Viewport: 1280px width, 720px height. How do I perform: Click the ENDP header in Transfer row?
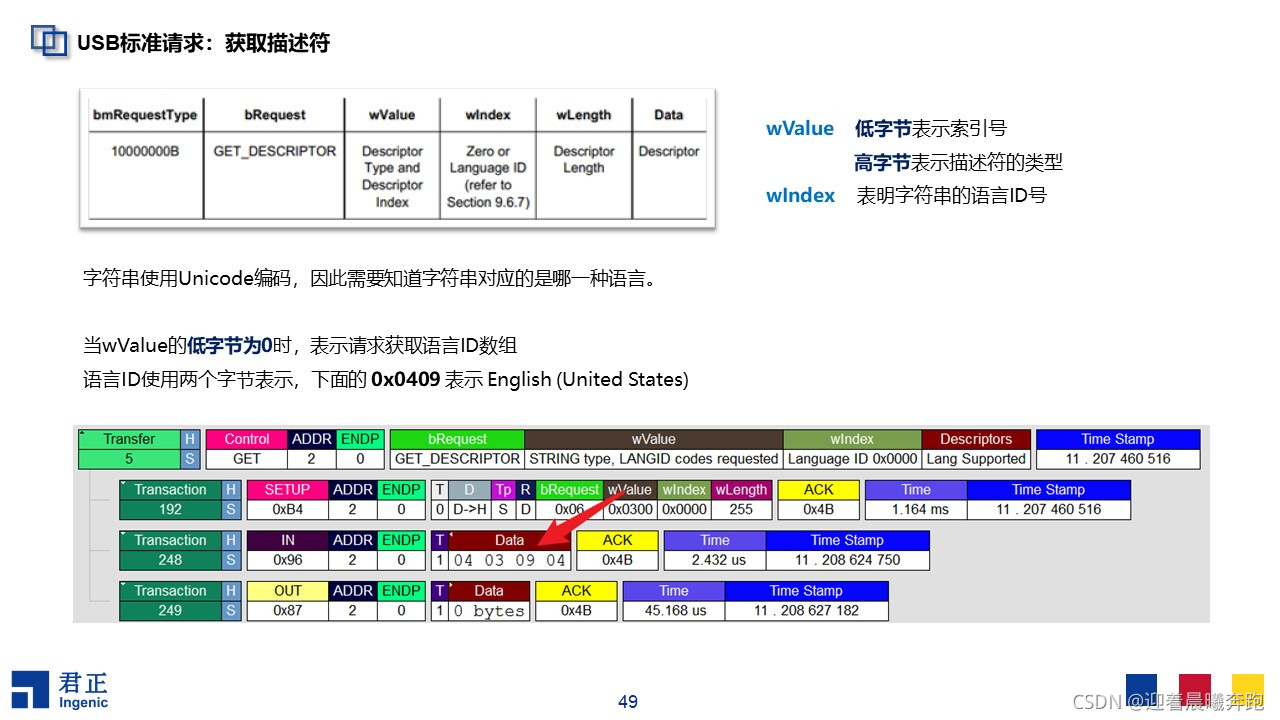[x=360, y=439]
